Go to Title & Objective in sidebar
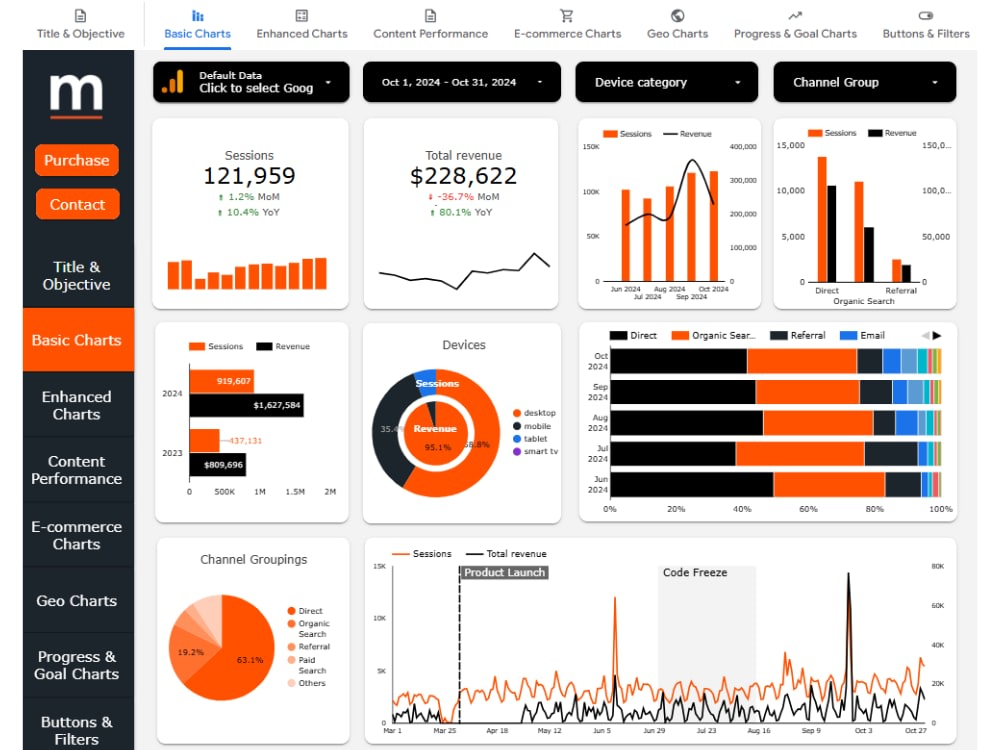Image resolution: width=1000 pixels, height=750 pixels. 77,276
